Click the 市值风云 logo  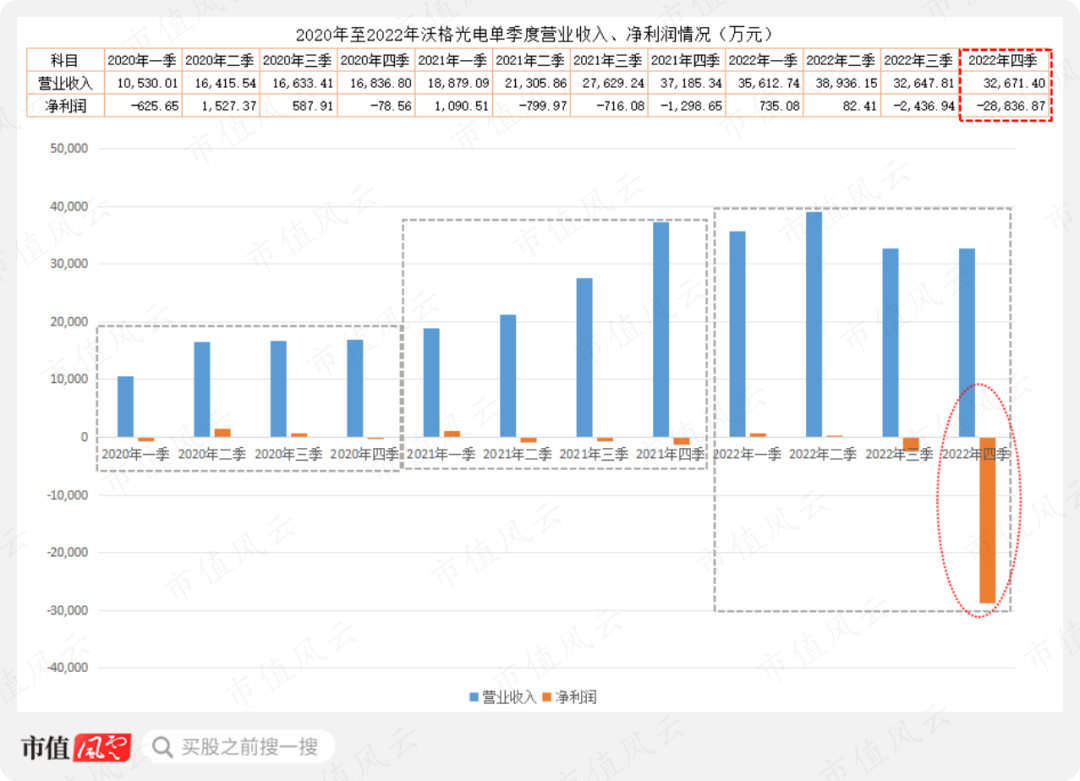tap(76, 747)
